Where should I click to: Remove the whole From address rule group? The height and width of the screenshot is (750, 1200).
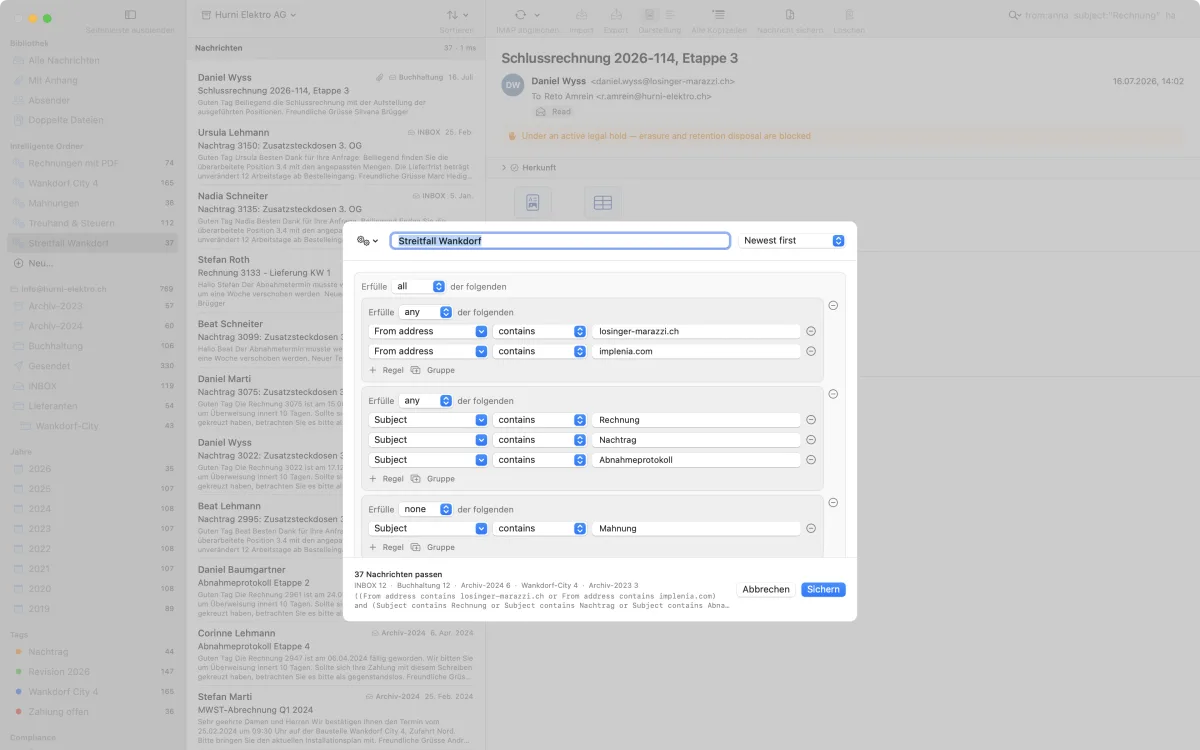[833, 306]
